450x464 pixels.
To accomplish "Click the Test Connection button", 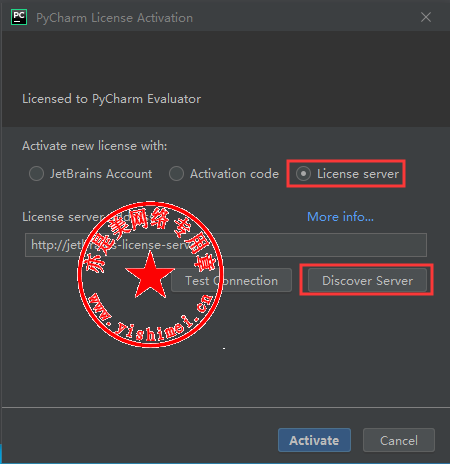I will point(231,280).
